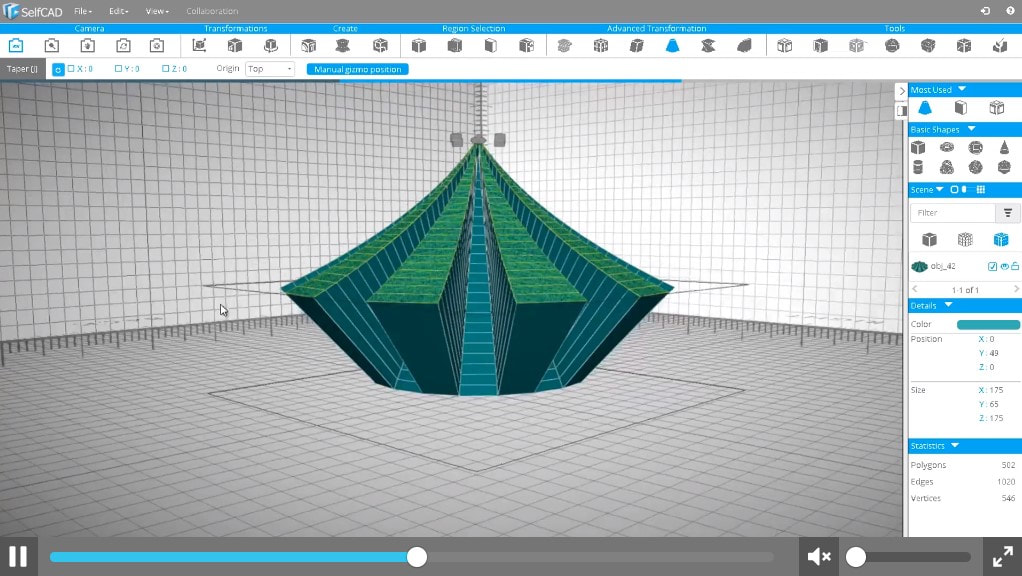This screenshot has height=576, width=1022.
Task: Add a cylinder from Basic Shapes
Action: 919,165
